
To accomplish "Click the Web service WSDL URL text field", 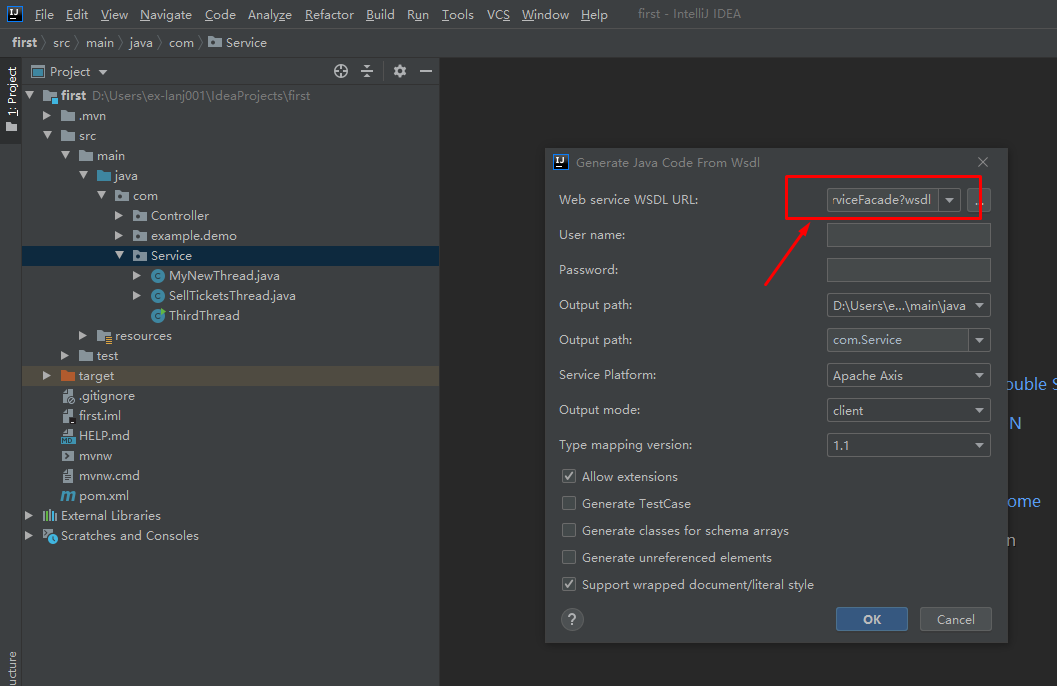I will click(882, 200).
